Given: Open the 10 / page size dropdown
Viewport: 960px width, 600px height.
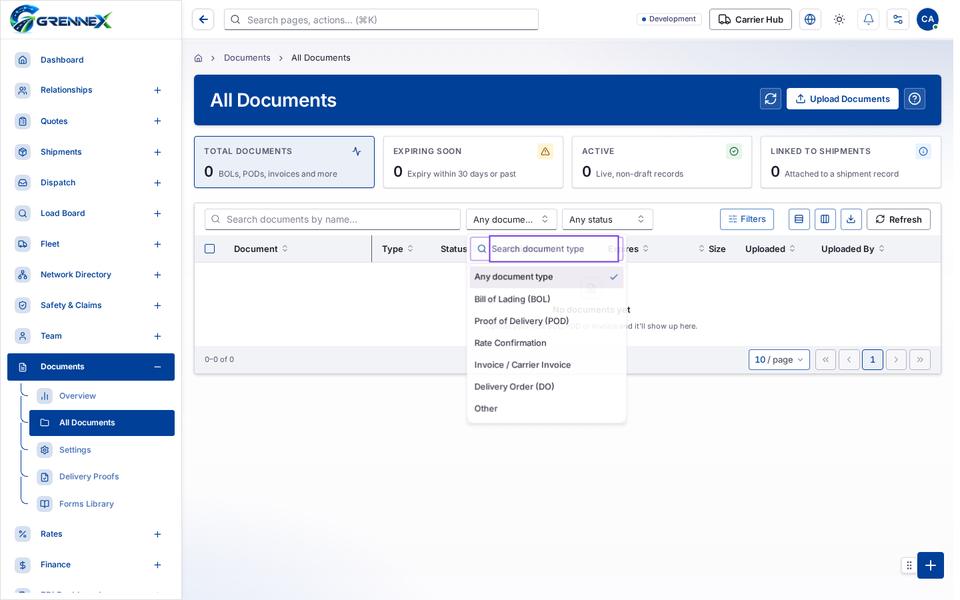Looking at the screenshot, I should coord(779,359).
